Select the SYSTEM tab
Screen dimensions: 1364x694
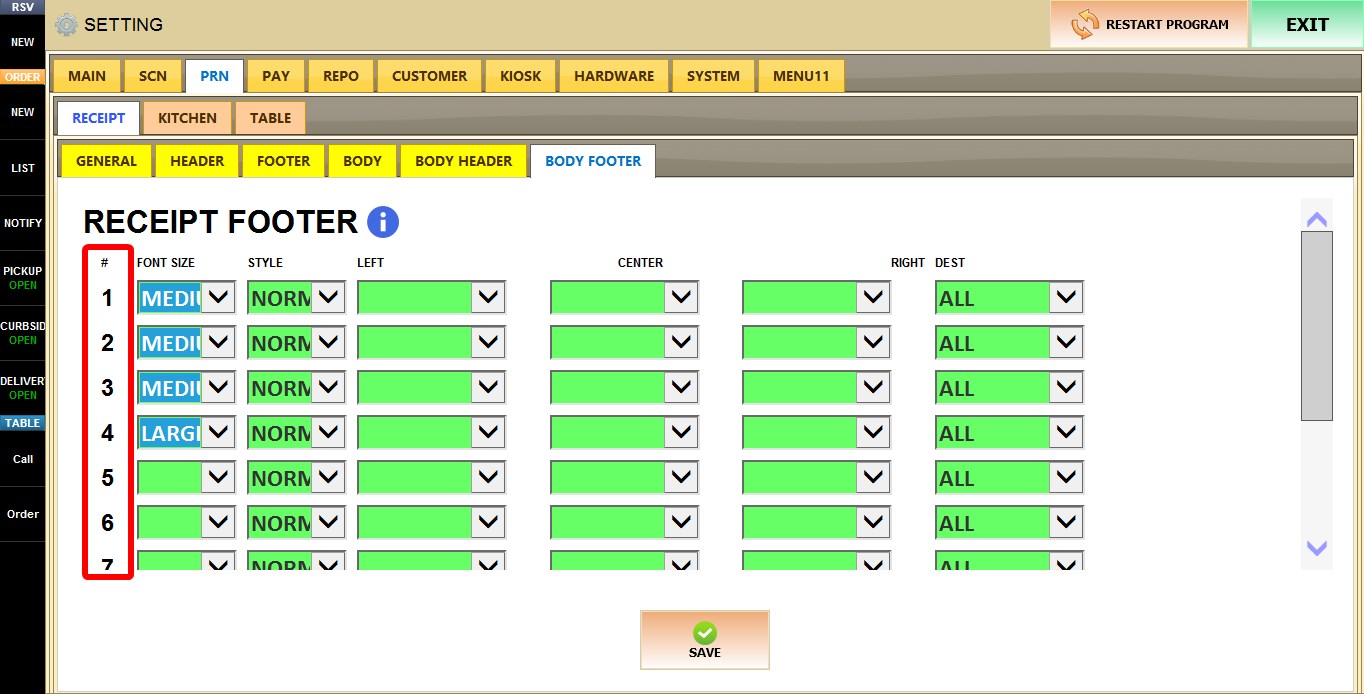[714, 76]
